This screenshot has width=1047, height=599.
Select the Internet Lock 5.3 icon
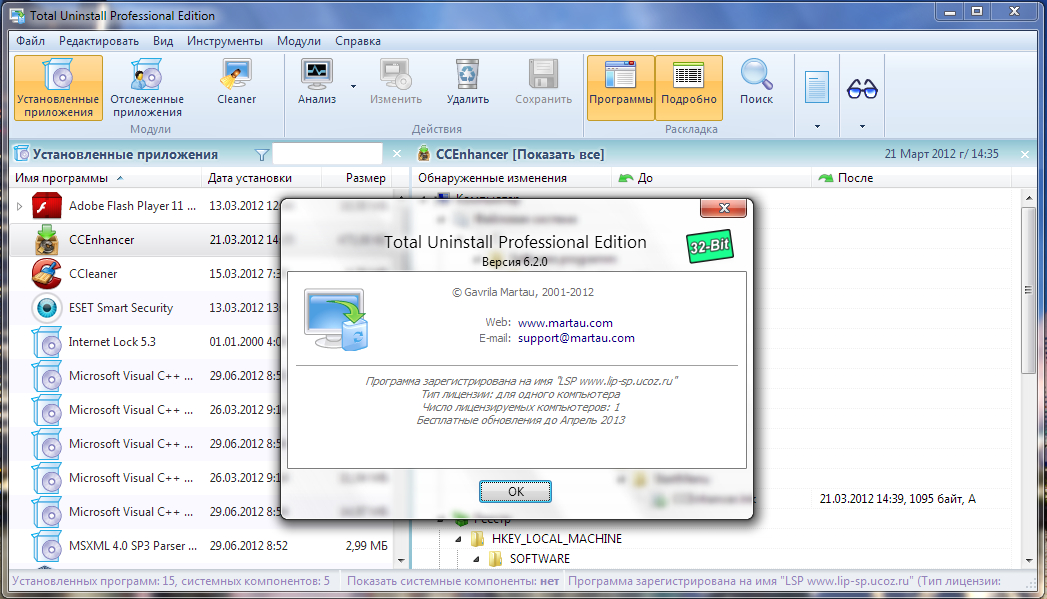click(47, 342)
